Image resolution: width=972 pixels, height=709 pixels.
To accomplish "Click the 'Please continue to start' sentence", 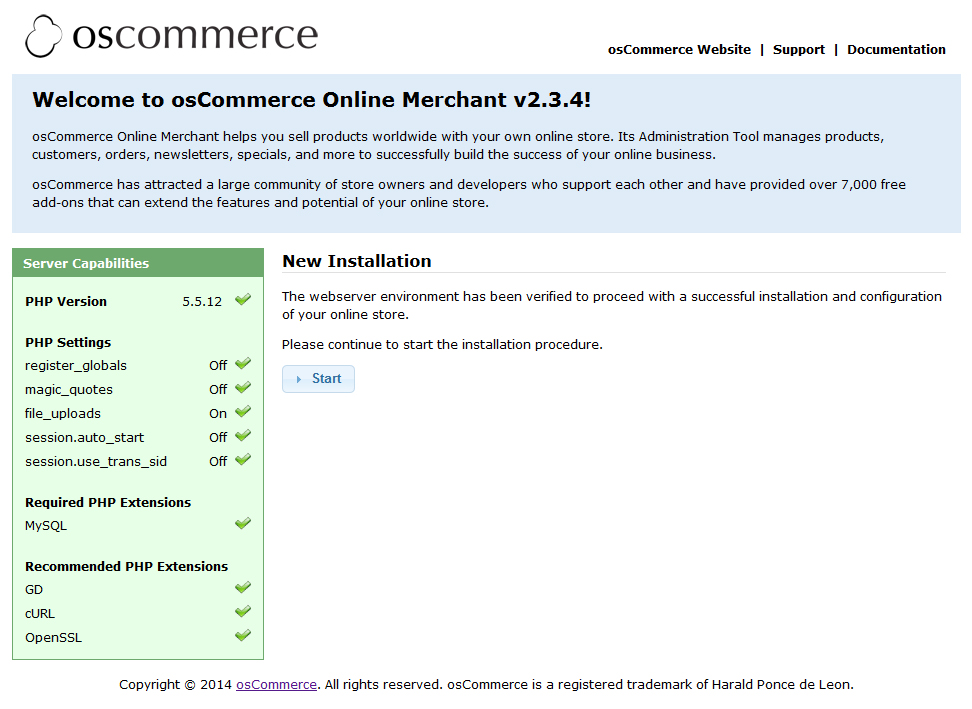I will tap(442, 345).
